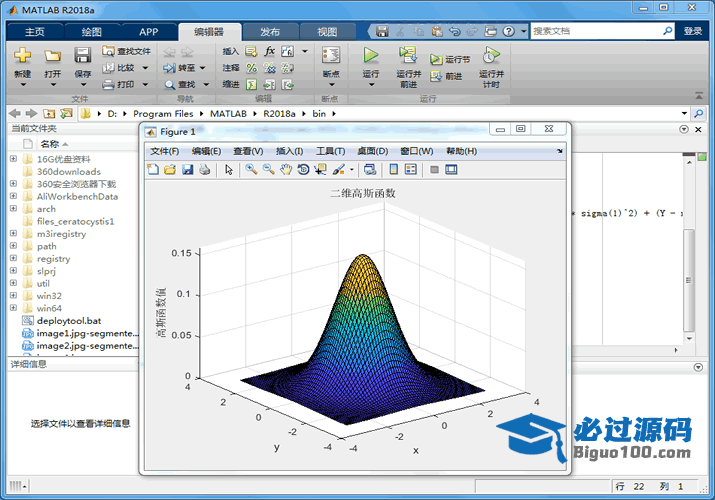The width and height of the screenshot is (715, 500).
Task: Expand the 16G优盘资料 folder
Action: tap(13, 159)
